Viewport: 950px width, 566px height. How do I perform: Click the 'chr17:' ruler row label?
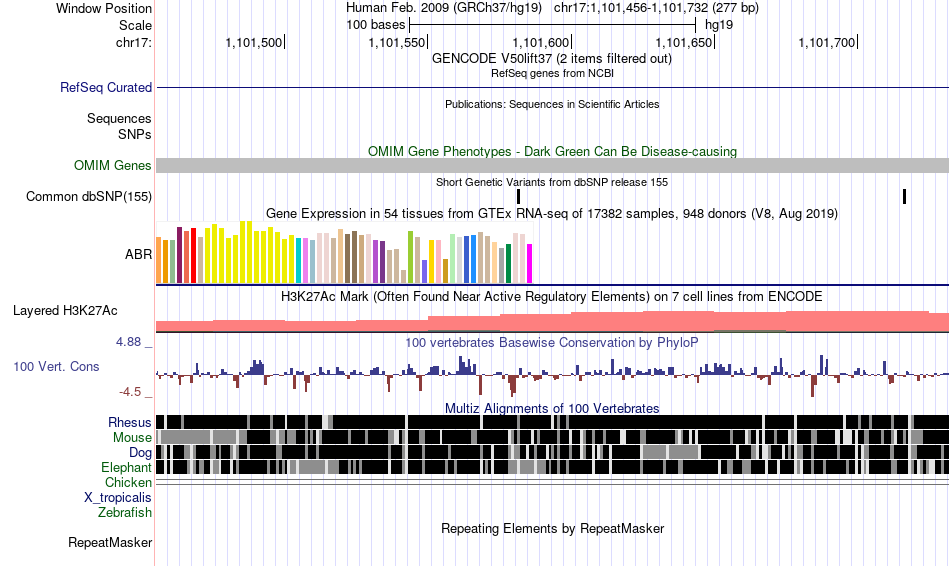coord(134,42)
